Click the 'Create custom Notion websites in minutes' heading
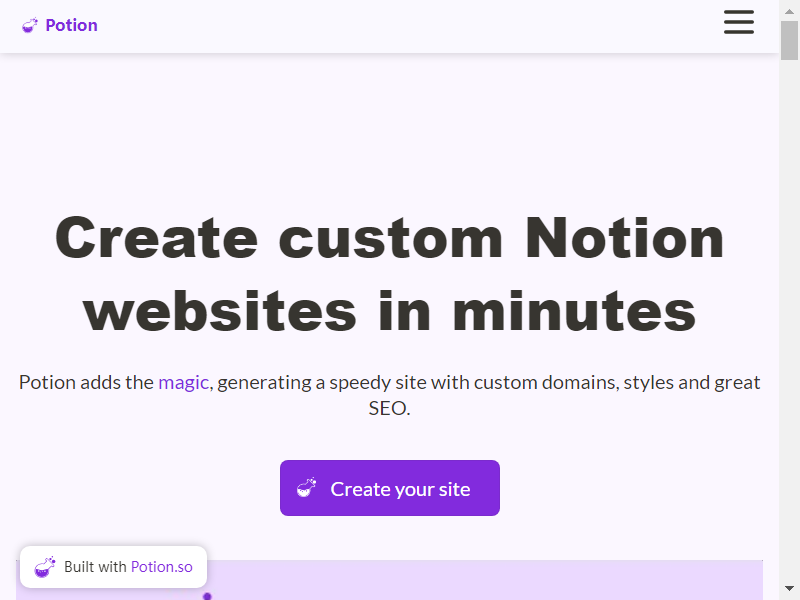Viewport: 800px width, 600px height. [390, 274]
